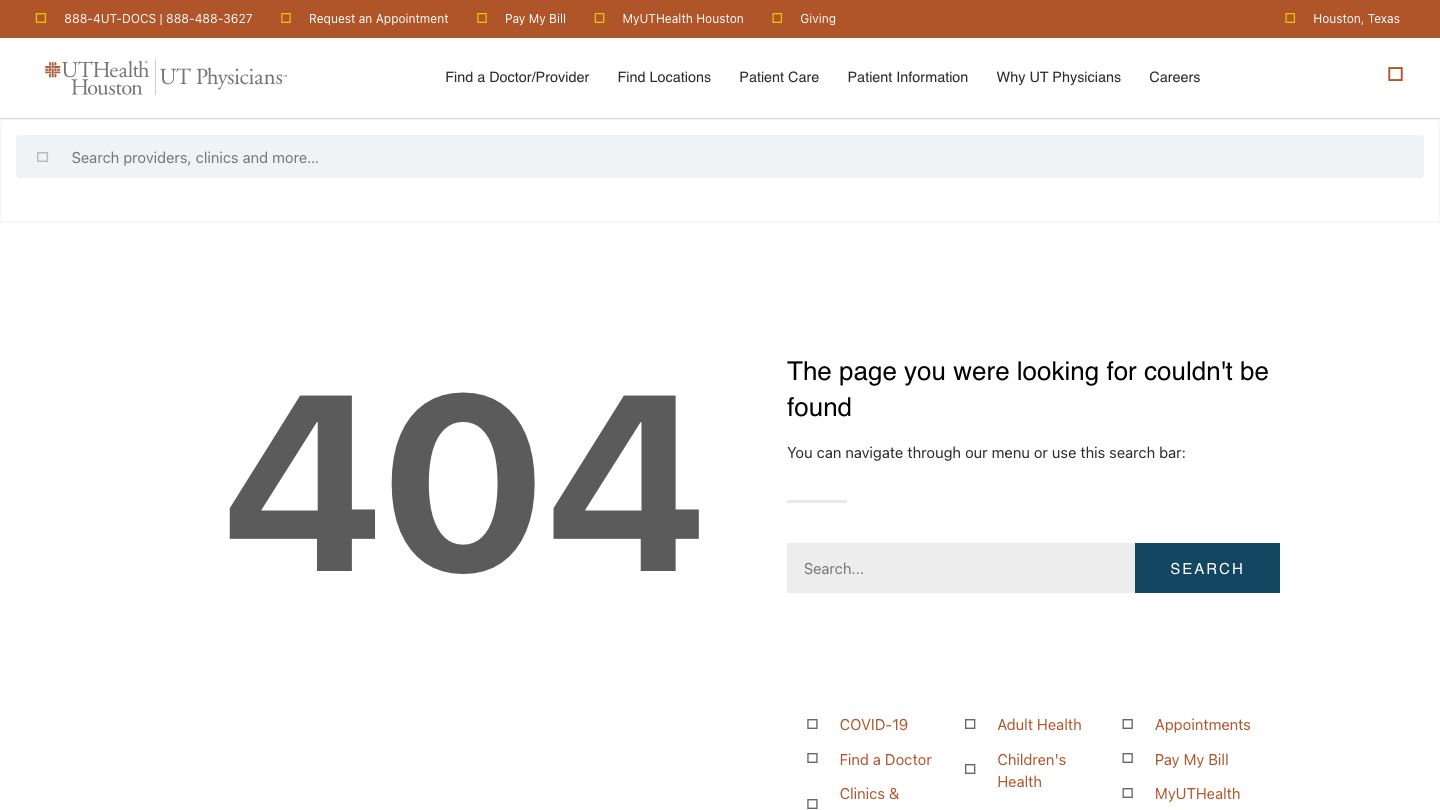Open the icon at the far right of navigation

click(x=1395, y=74)
